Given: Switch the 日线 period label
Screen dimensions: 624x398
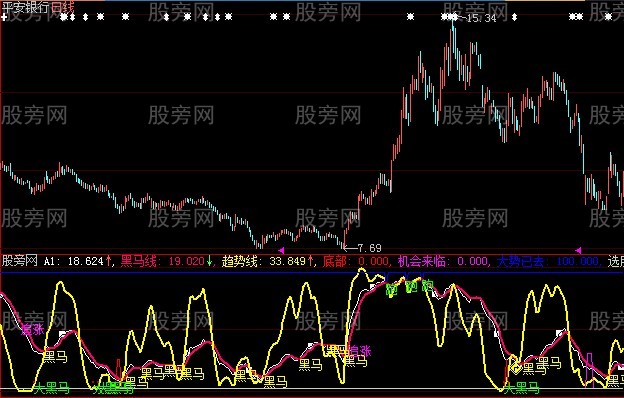Looking at the screenshot, I should tap(63, 7).
